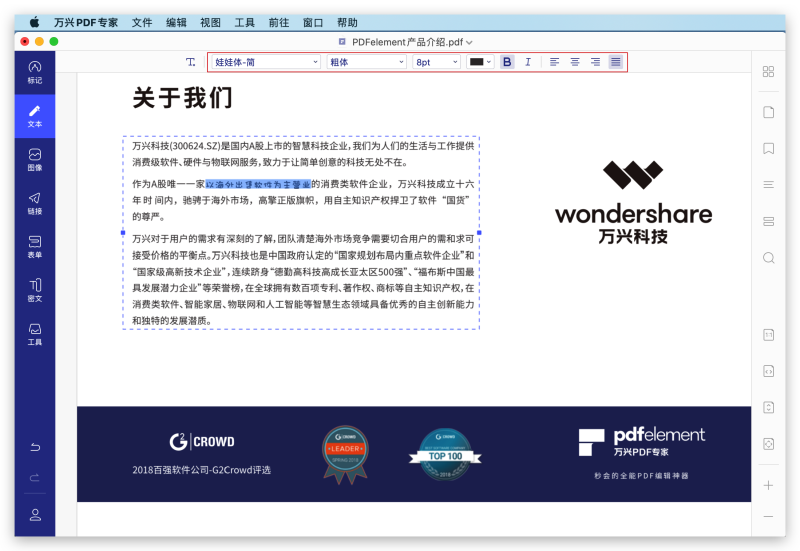This screenshot has width=800, height=551.
Task: Open the 帮助 menu
Action: point(347,22)
